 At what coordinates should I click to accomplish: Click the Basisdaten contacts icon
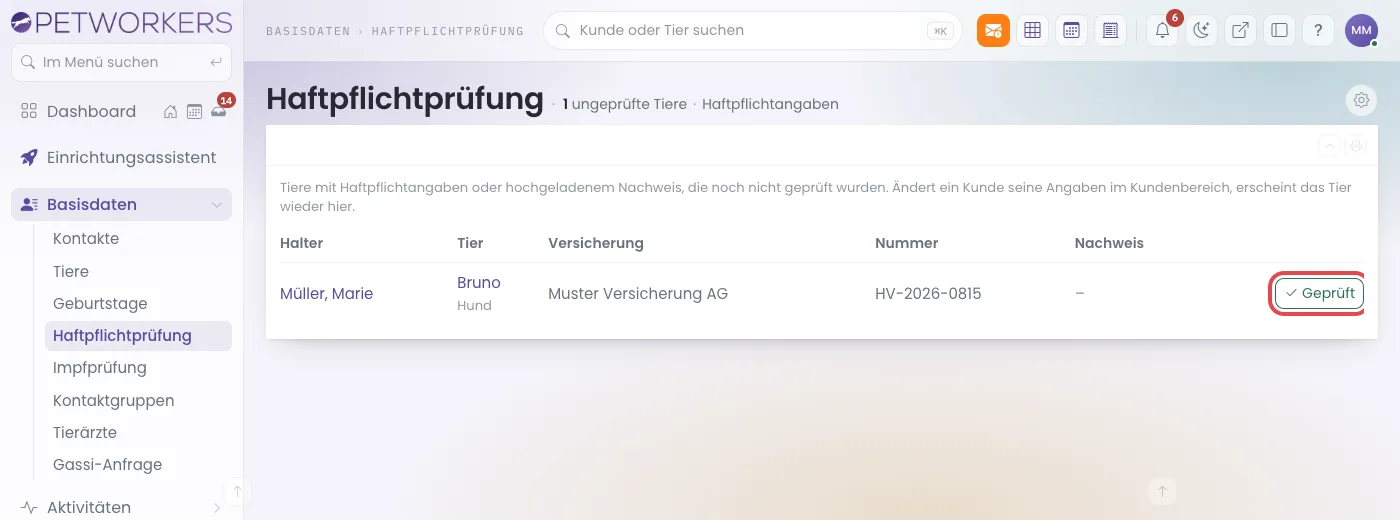29,204
